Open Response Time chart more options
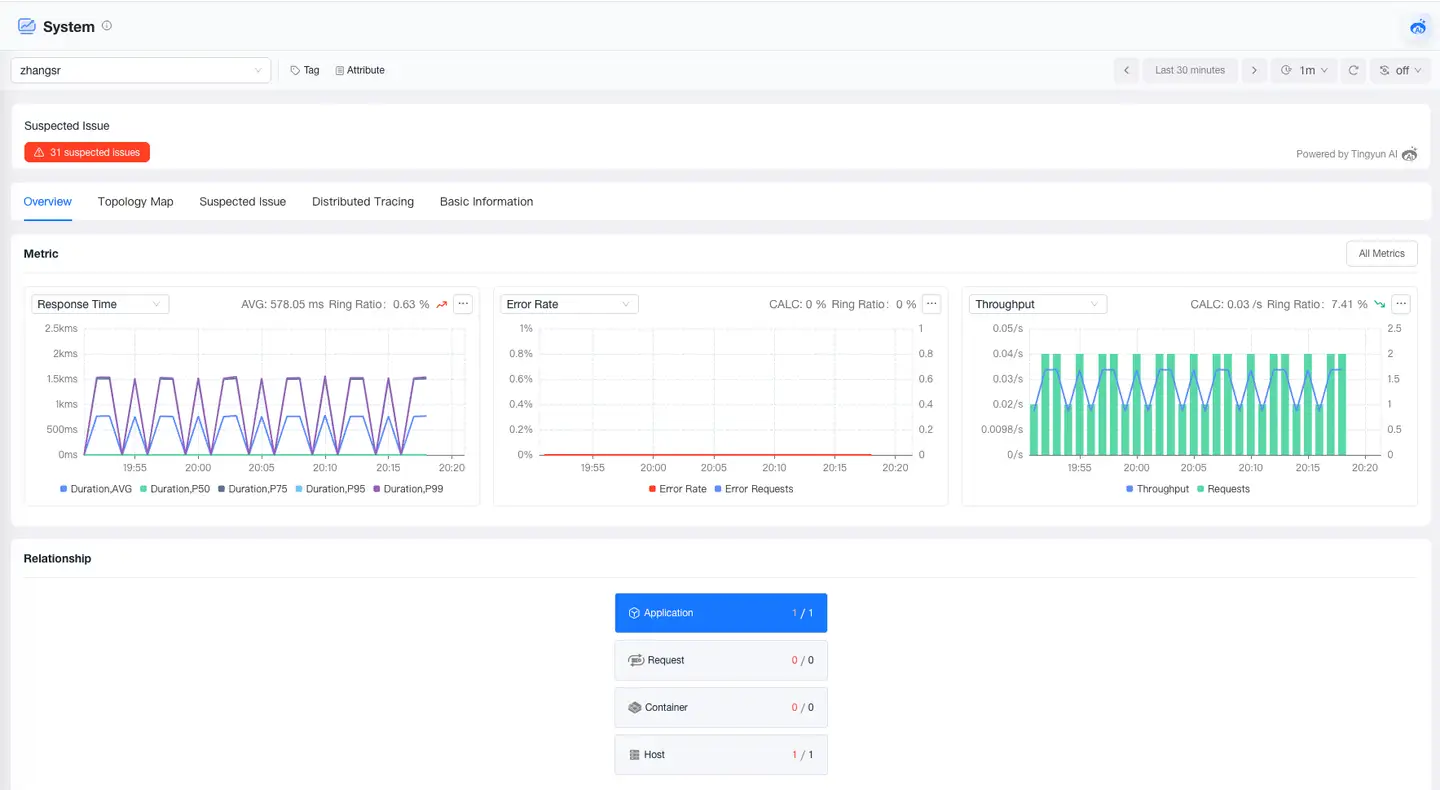 pyautogui.click(x=462, y=304)
